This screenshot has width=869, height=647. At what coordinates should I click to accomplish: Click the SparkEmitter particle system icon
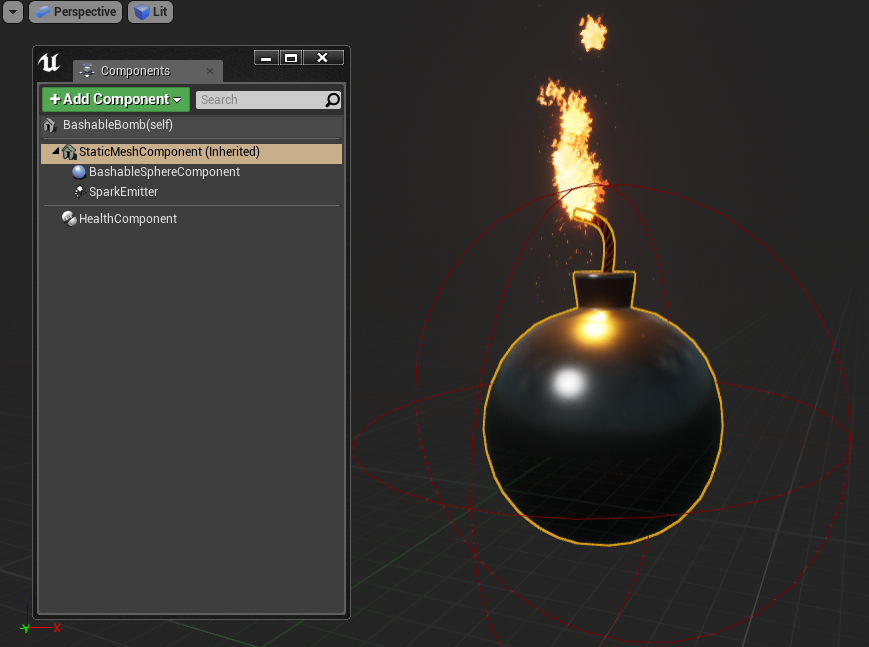pos(79,191)
